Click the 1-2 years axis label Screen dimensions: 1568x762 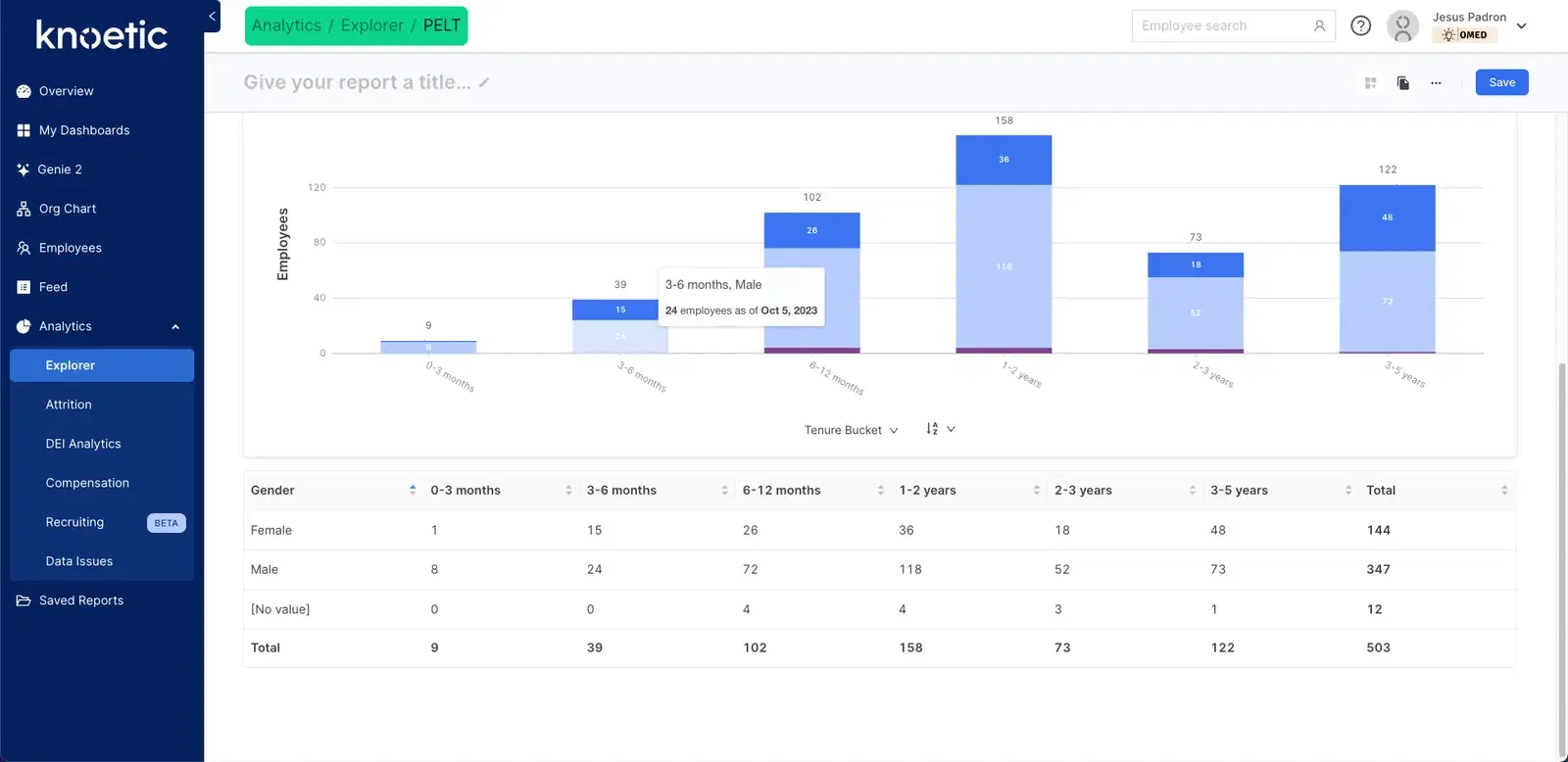pyautogui.click(x=1022, y=374)
